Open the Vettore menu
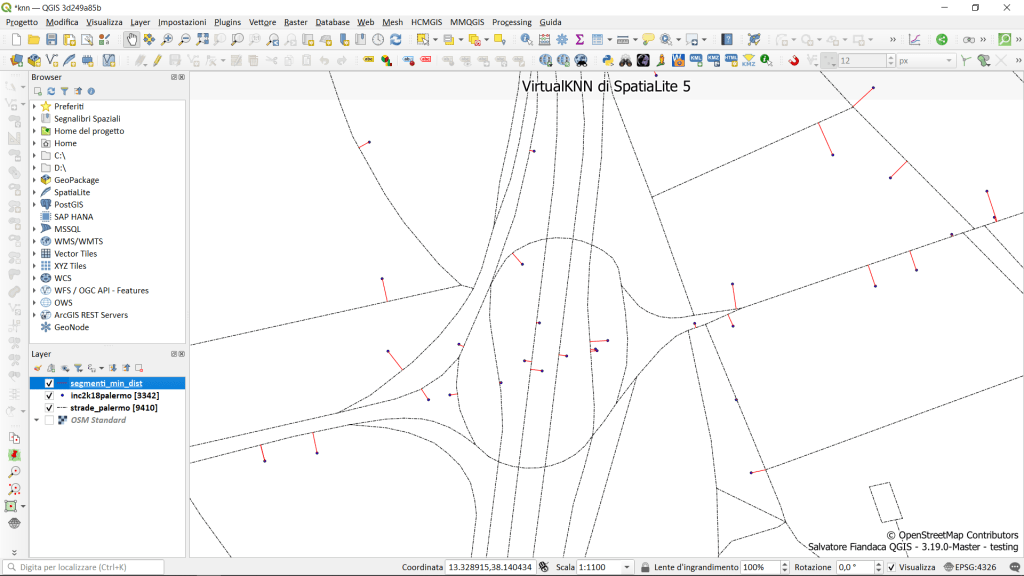The image size is (1024, 576). tap(262, 22)
